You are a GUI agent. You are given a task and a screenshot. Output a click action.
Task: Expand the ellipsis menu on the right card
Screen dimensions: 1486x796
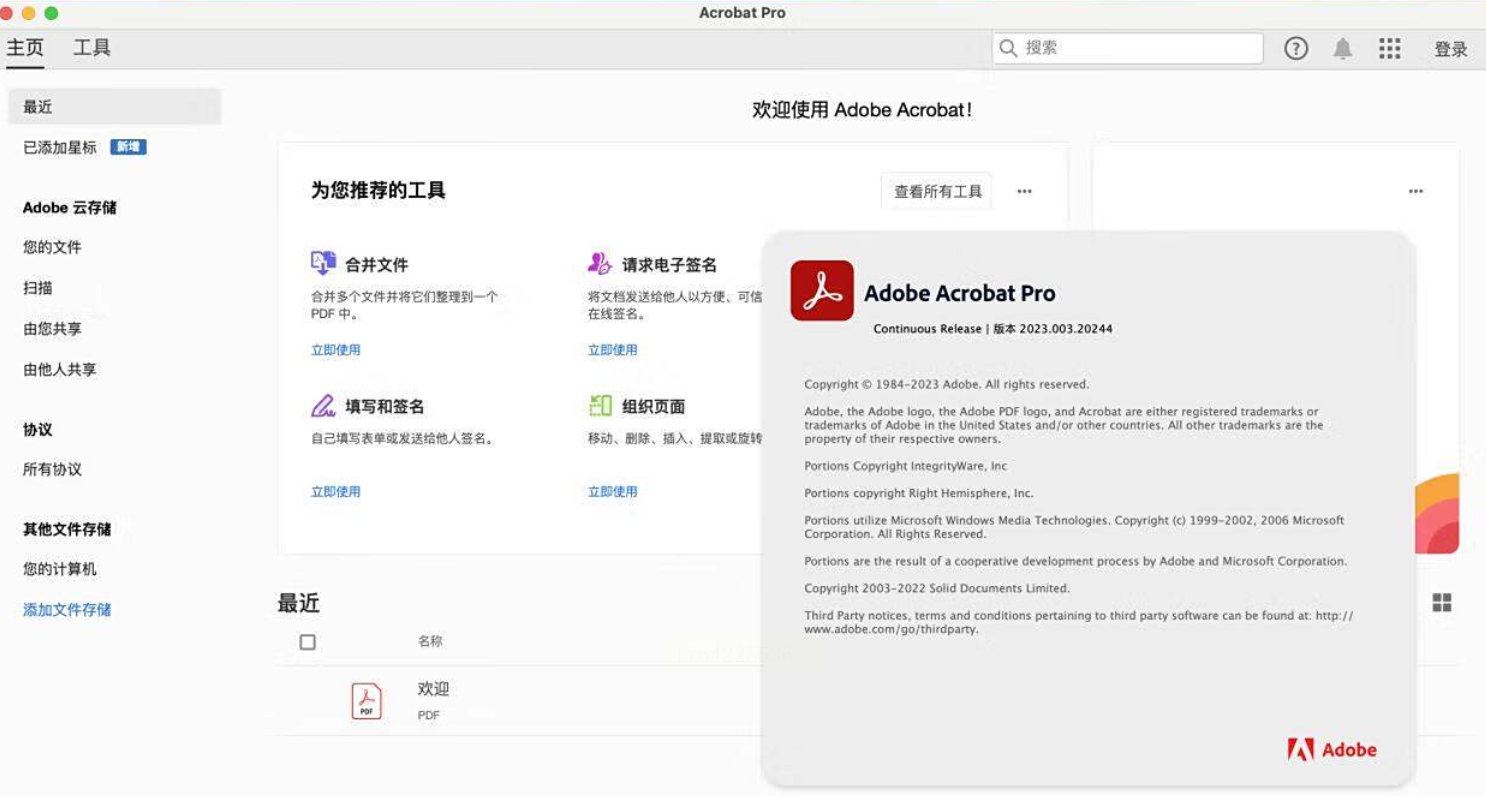pyautogui.click(x=1415, y=192)
